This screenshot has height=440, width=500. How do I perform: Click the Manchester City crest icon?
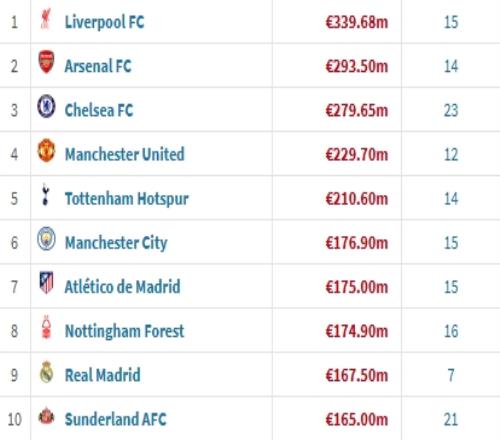[x=46, y=239]
